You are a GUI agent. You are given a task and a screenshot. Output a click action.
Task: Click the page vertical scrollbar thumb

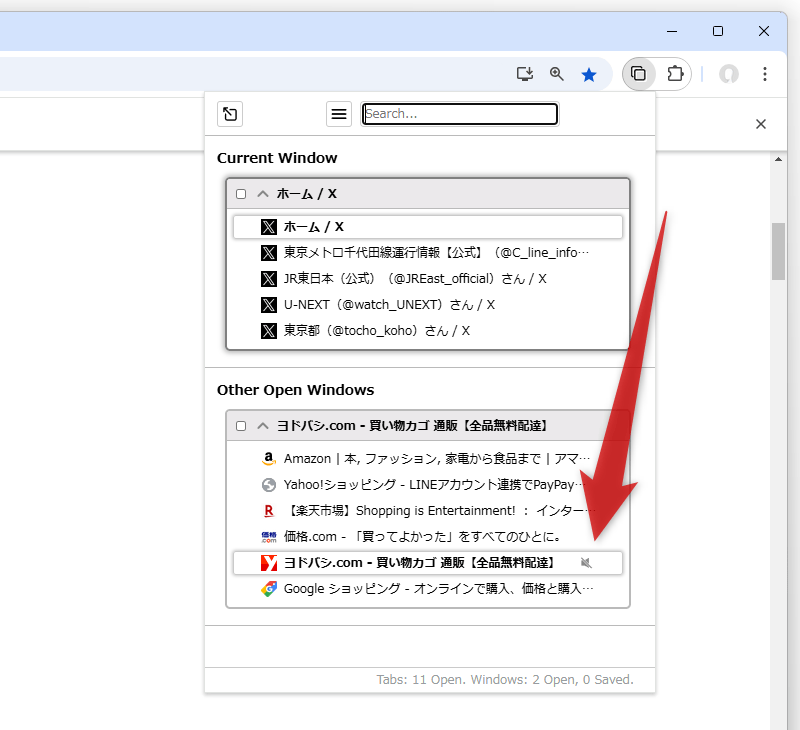click(x=778, y=251)
